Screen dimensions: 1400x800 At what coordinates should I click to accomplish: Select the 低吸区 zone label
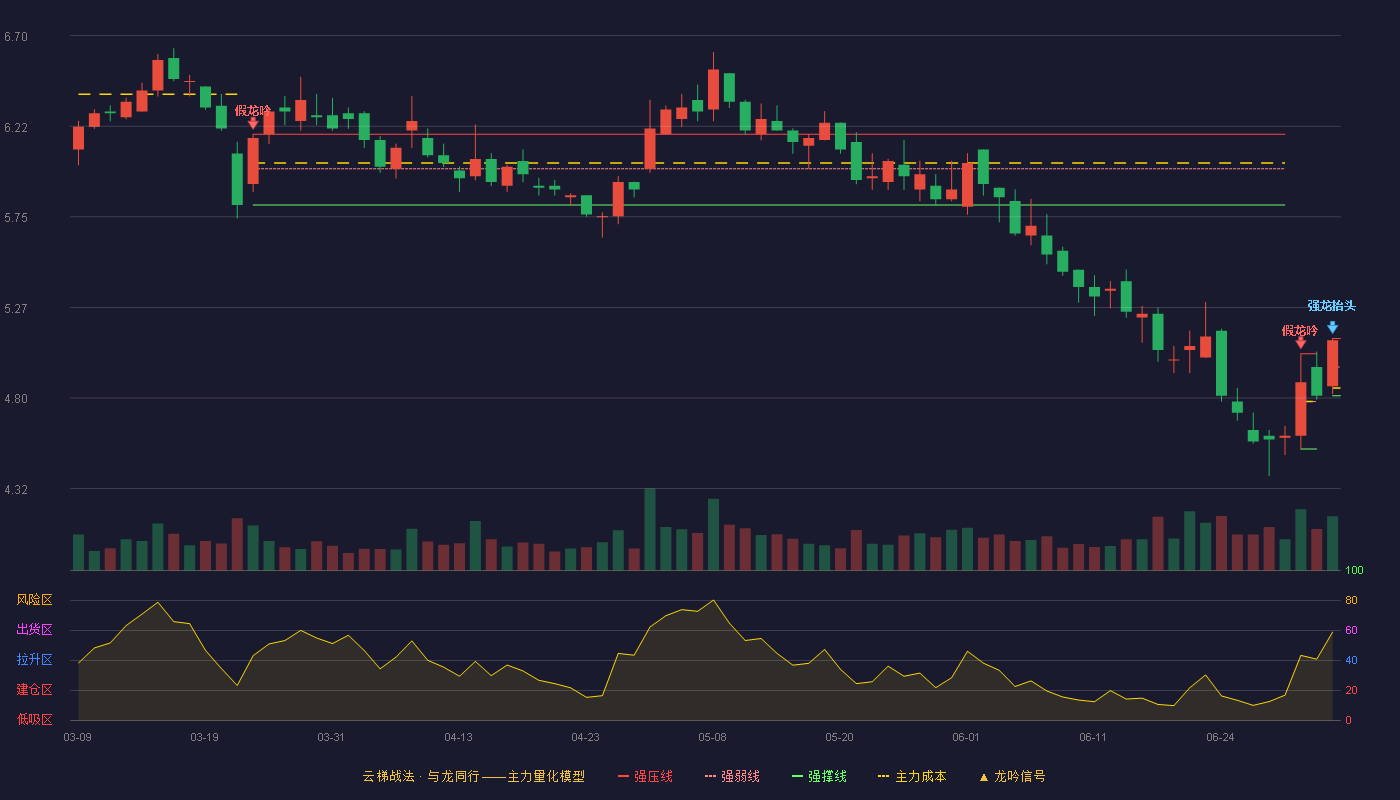pos(34,719)
